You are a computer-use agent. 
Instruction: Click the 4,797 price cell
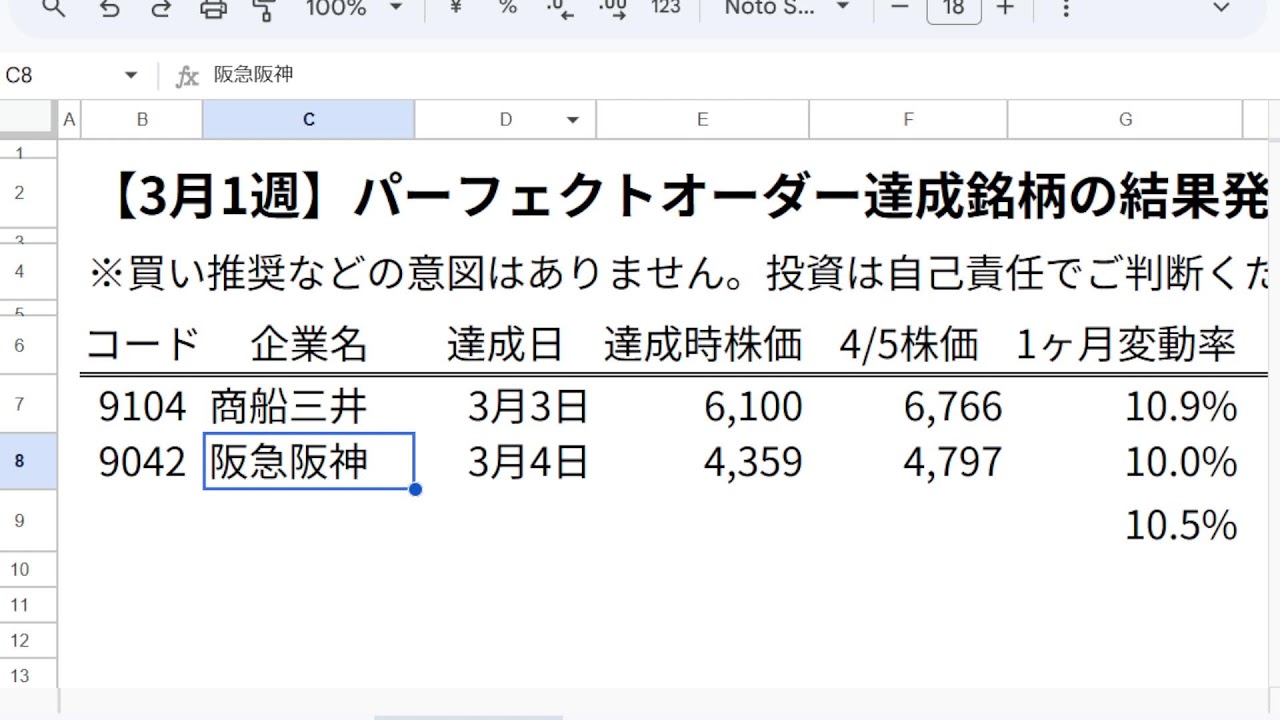pos(908,461)
